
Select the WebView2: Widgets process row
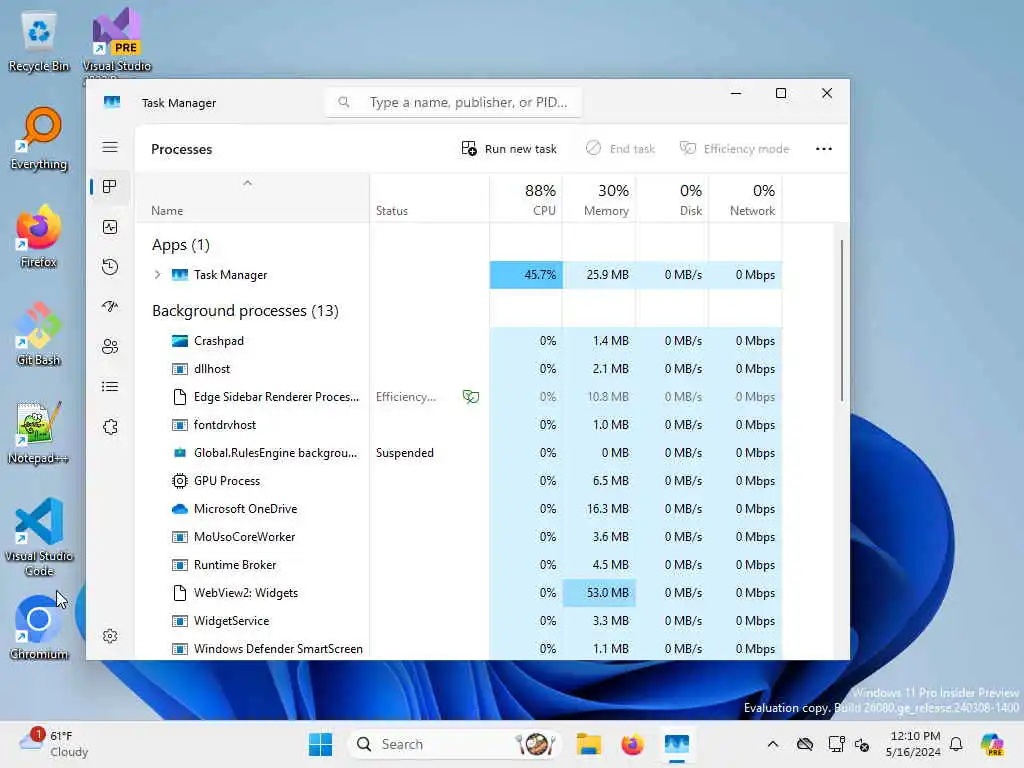click(459, 593)
